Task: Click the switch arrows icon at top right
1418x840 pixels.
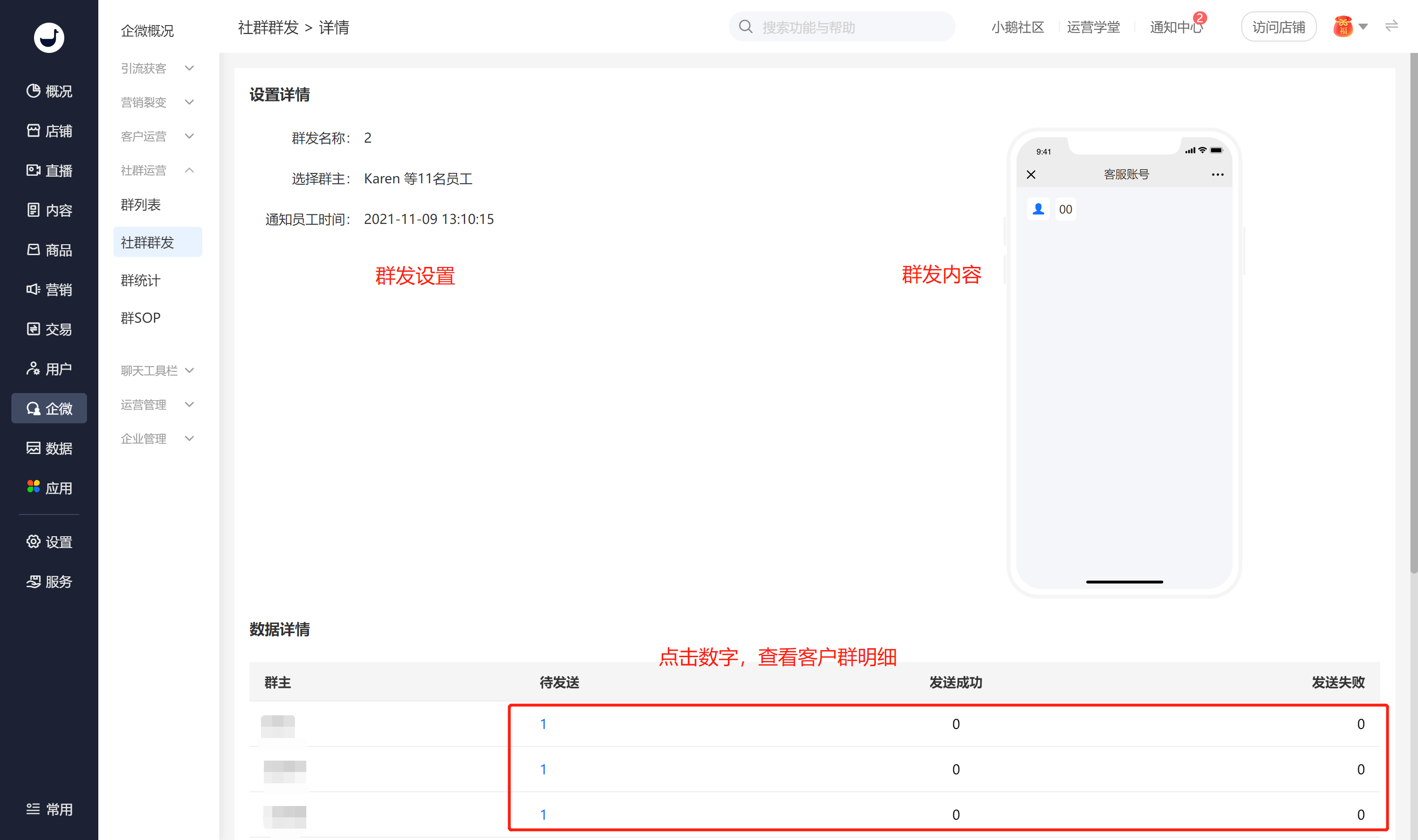Action: click(x=1392, y=26)
